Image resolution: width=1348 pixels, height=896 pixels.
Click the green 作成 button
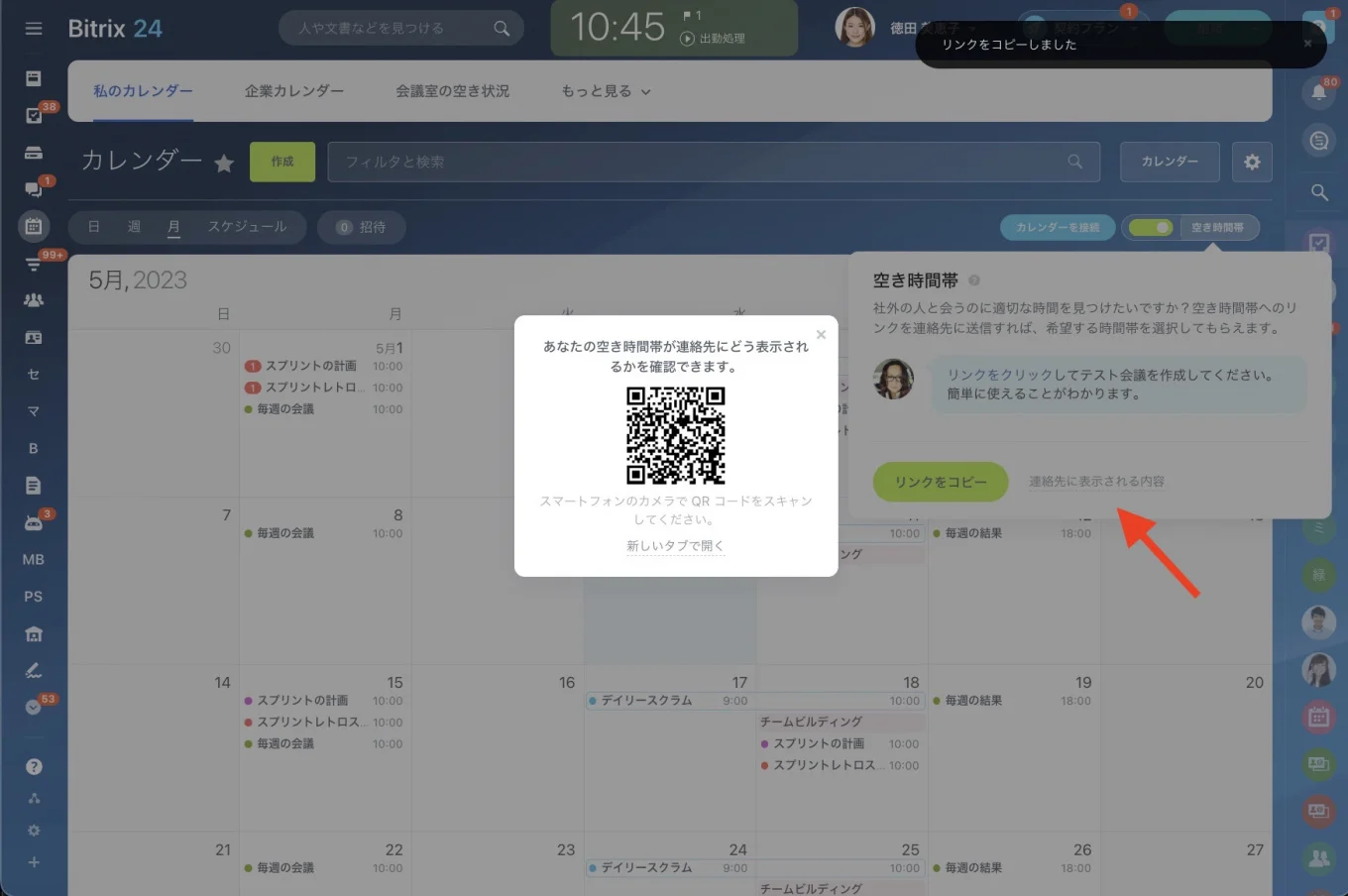282,162
